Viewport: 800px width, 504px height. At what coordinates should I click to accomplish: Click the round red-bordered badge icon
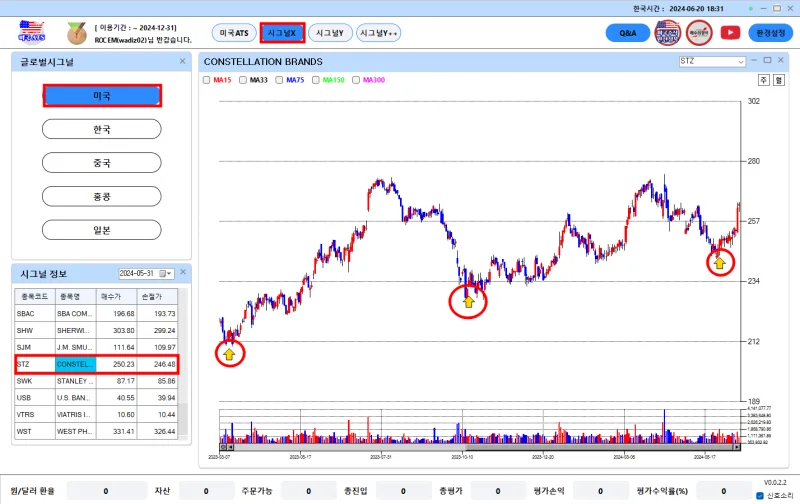[x=699, y=33]
